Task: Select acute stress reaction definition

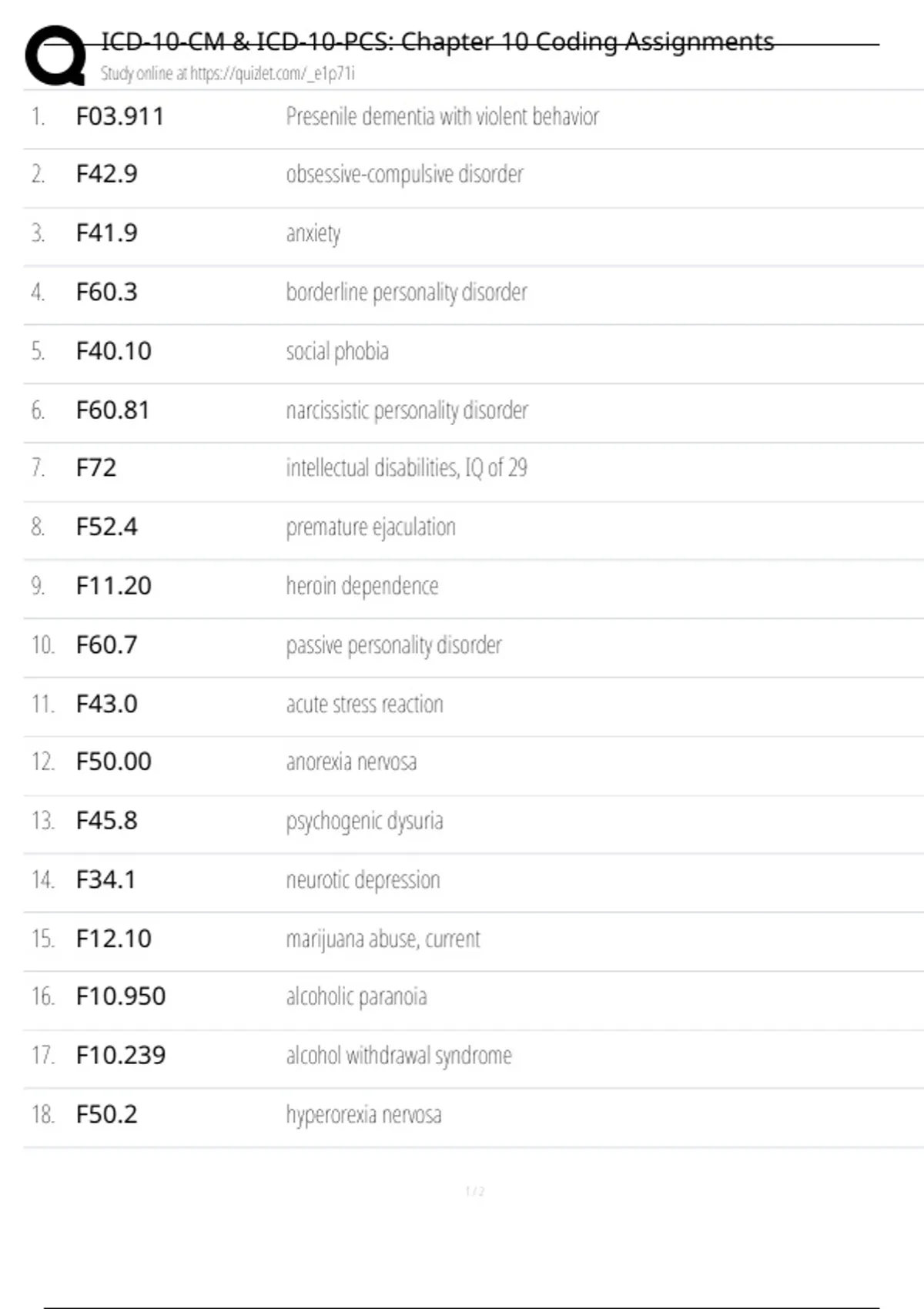Action: coord(364,704)
